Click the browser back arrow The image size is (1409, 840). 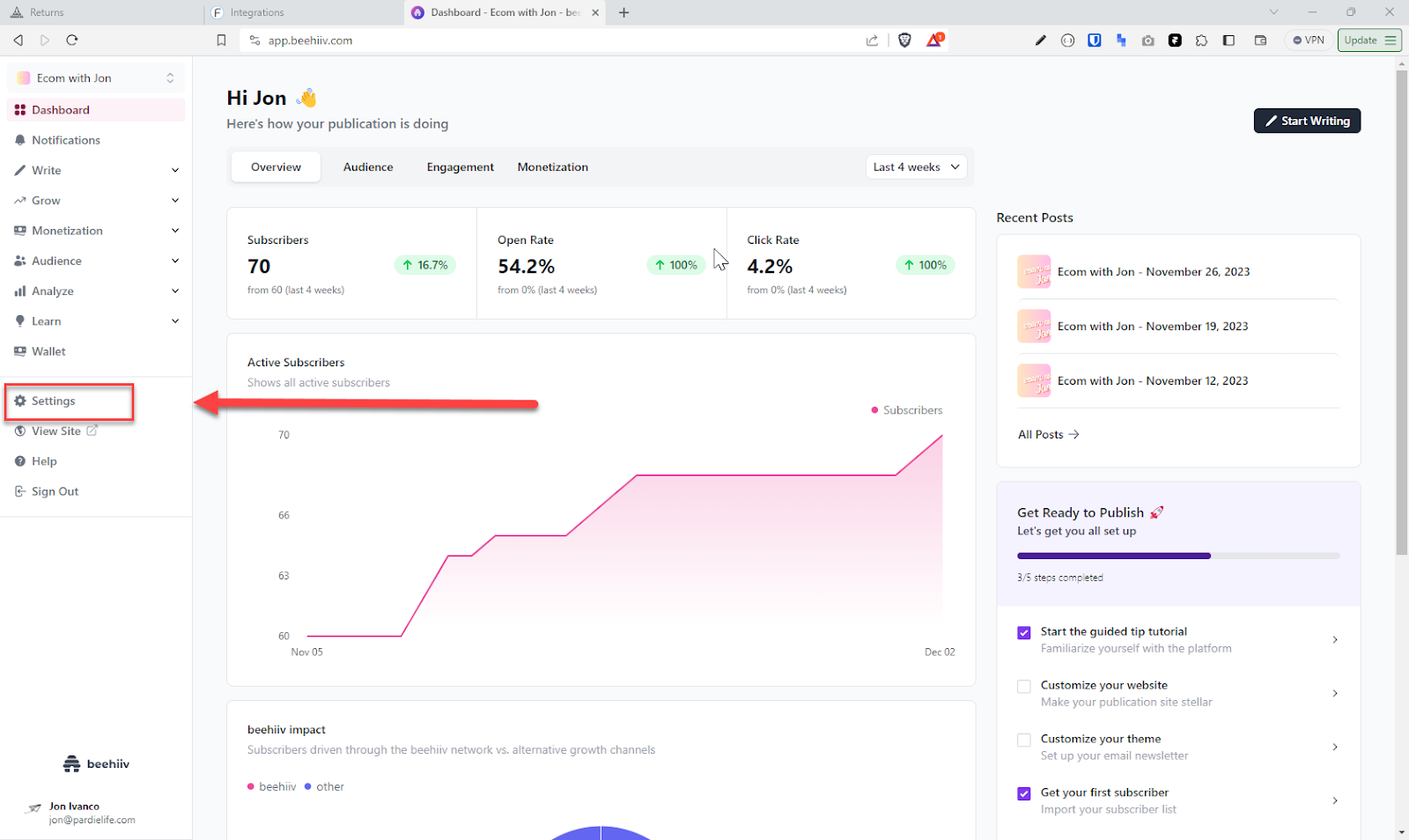(x=18, y=41)
